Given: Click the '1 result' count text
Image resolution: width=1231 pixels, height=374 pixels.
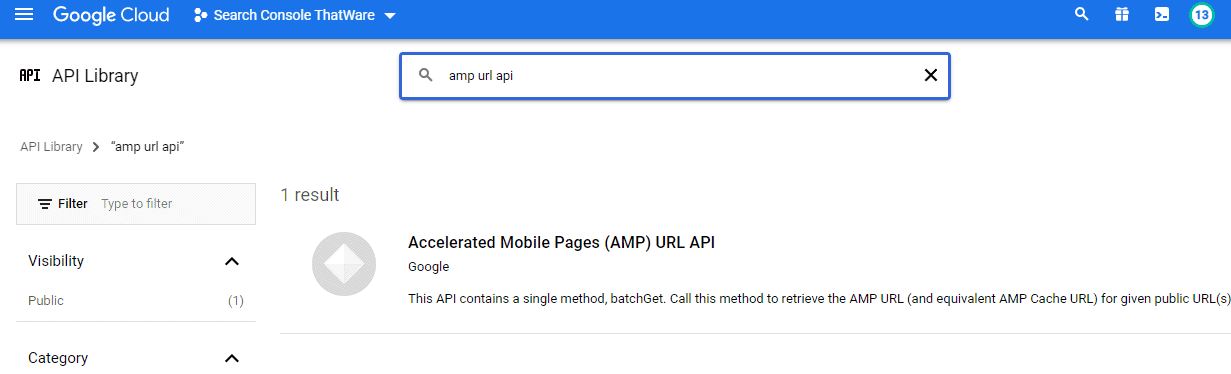Looking at the screenshot, I should pos(309,195).
